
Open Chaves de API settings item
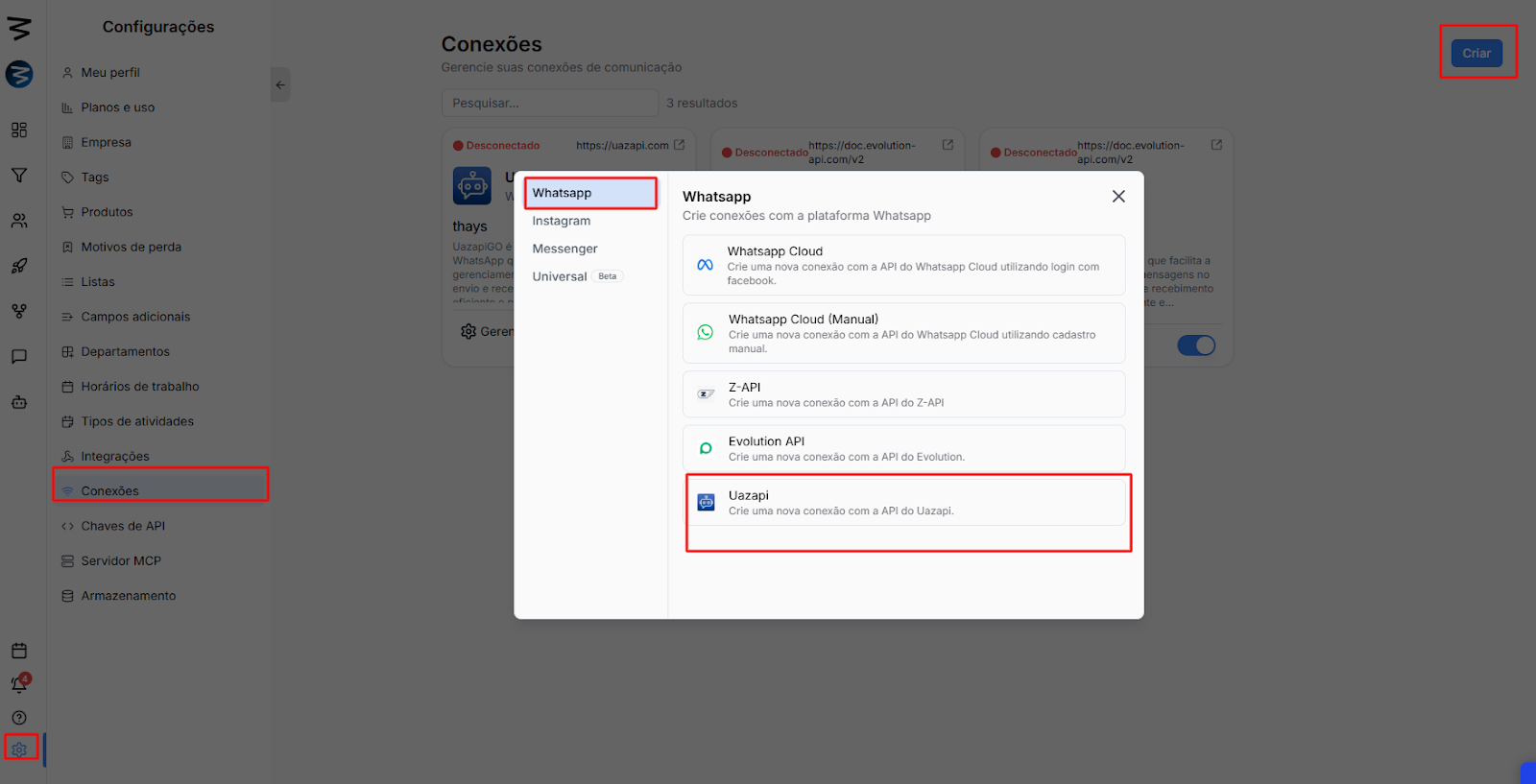coord(123,526)
